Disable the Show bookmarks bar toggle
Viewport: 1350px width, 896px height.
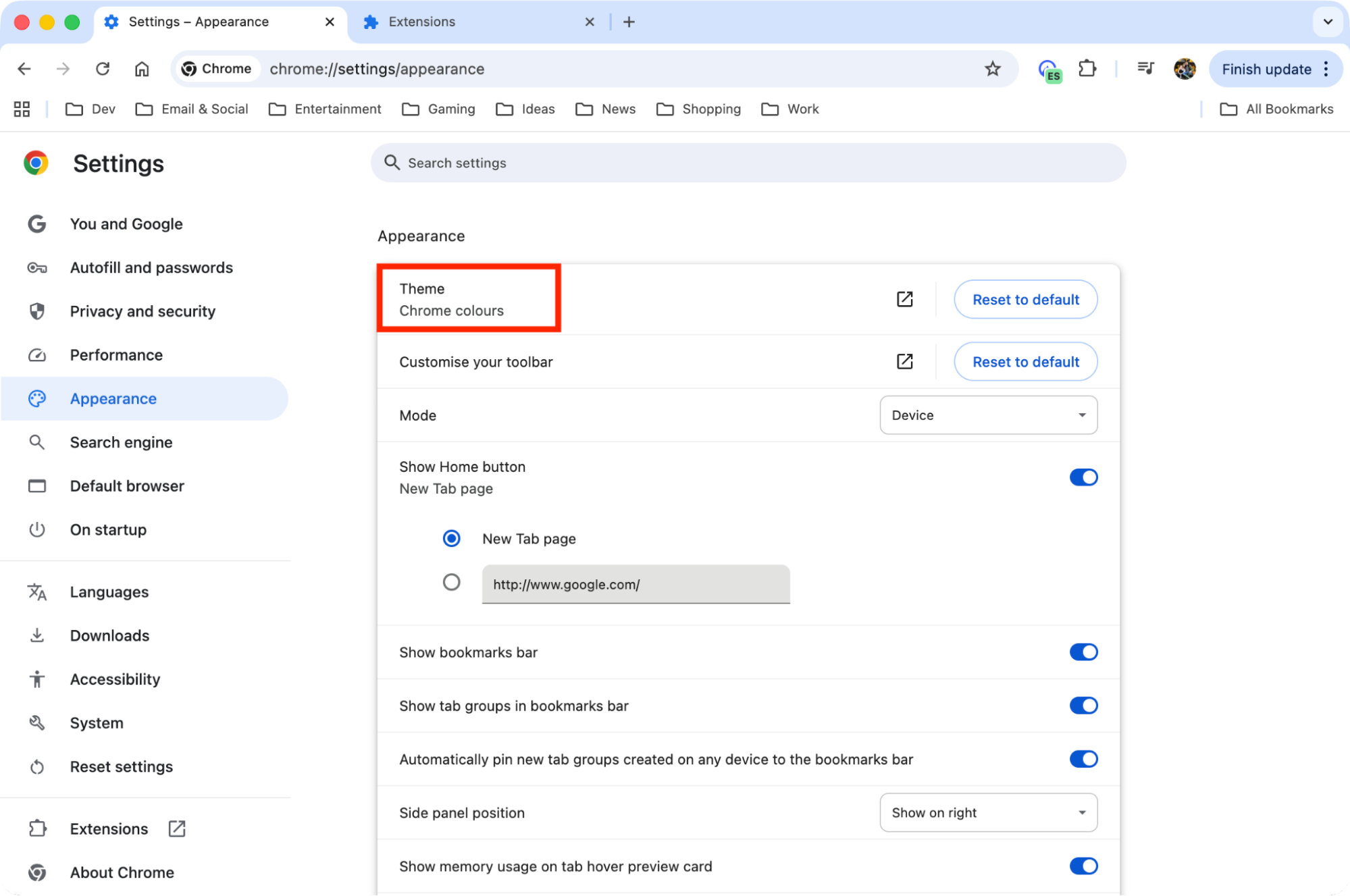point(1083,652)
